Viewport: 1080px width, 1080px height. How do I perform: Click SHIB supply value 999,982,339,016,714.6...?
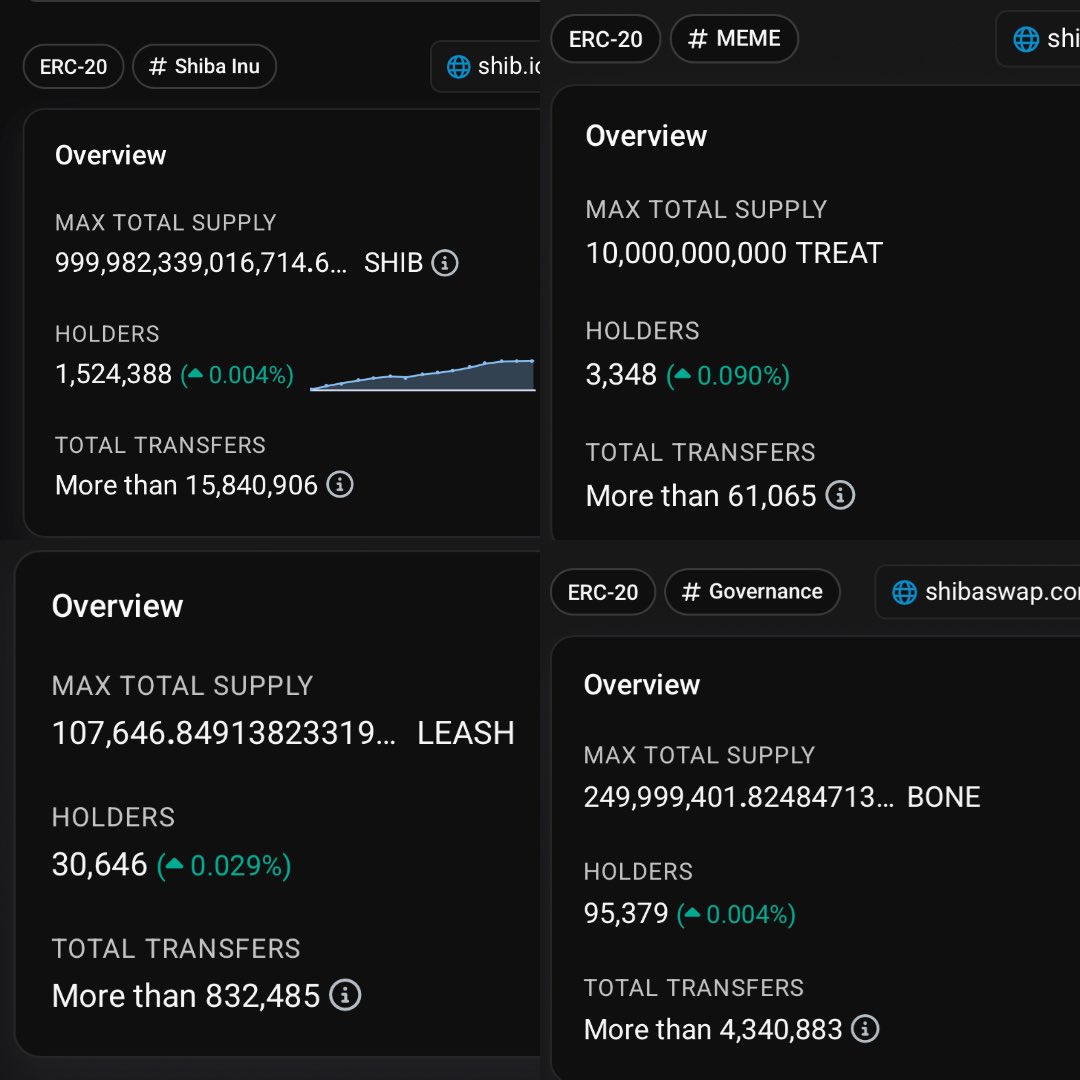tap(201, 263)
